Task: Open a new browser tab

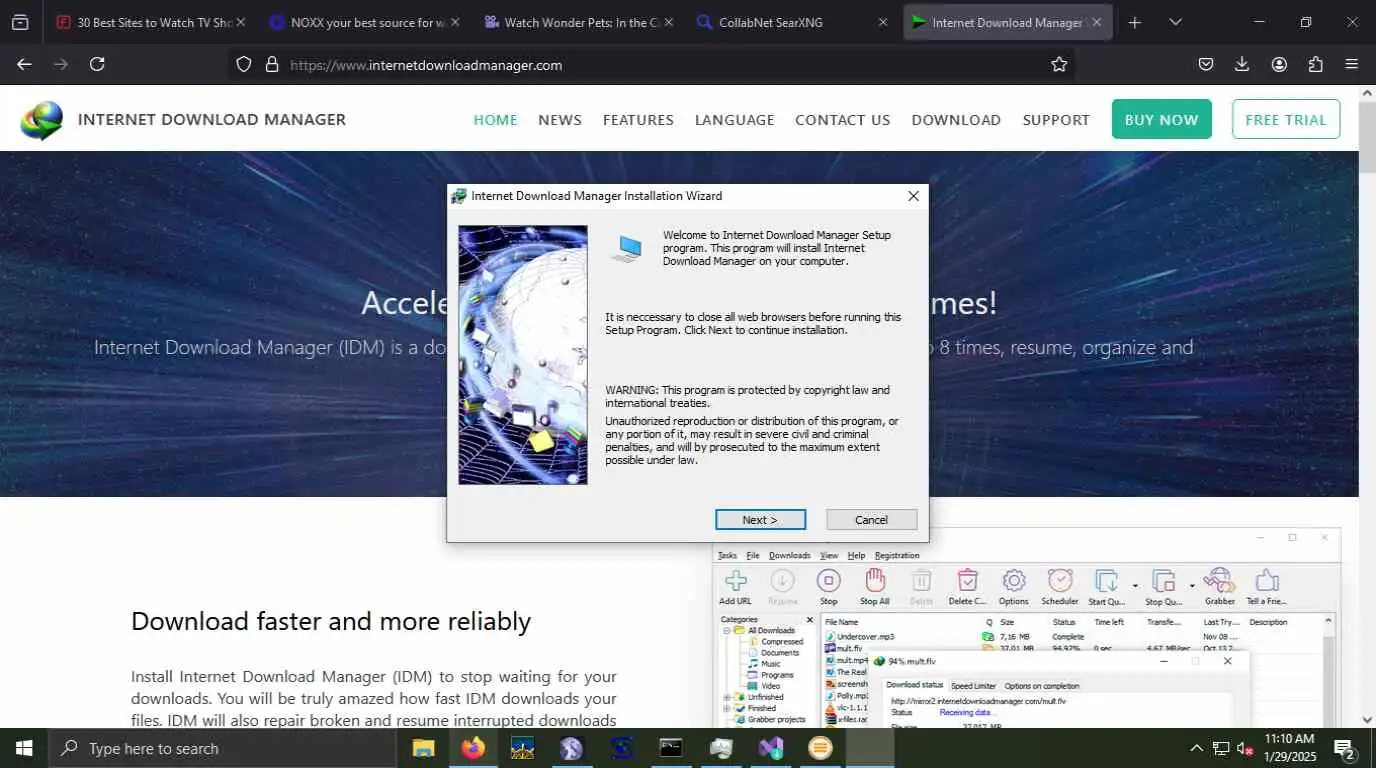Action: tap(1134, 22)
